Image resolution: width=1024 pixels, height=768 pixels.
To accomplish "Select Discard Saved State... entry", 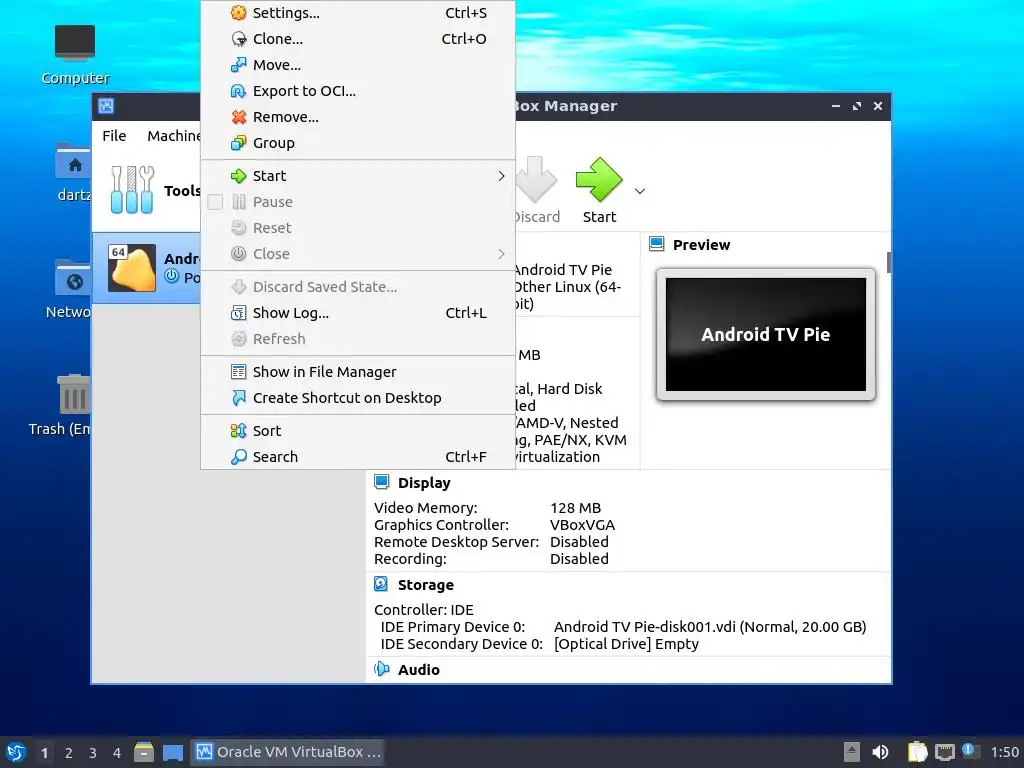I will (x=358, y=287).
